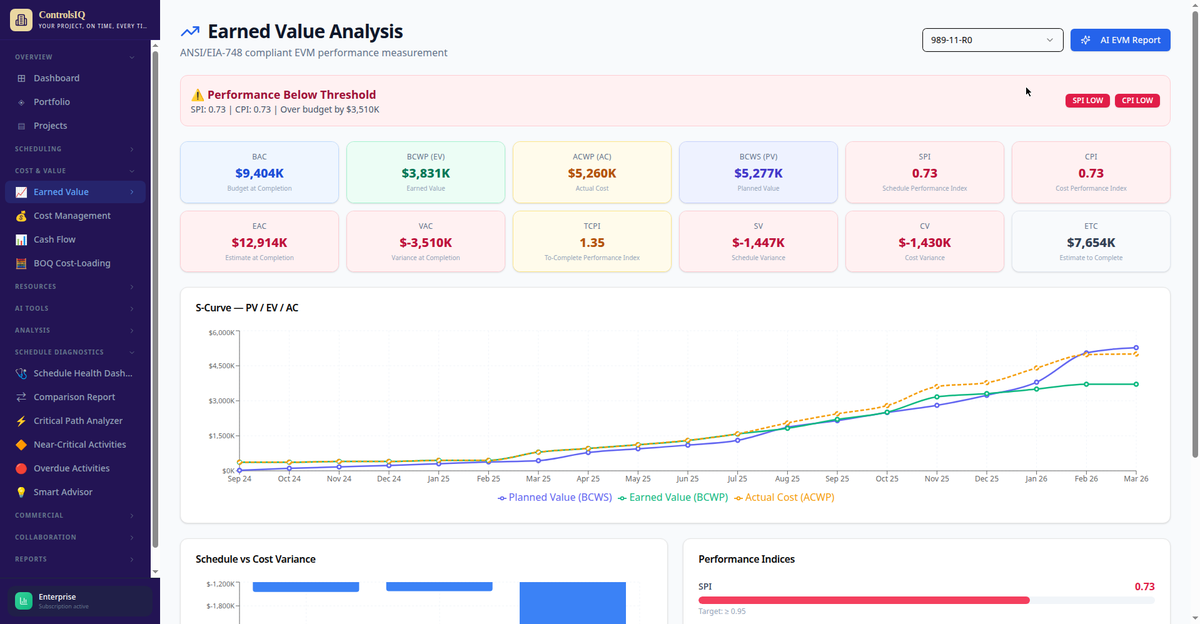Click the BOQ Cost-Loading abacus icon
This screenshot has height=624, width=1200.
[21, 264]
